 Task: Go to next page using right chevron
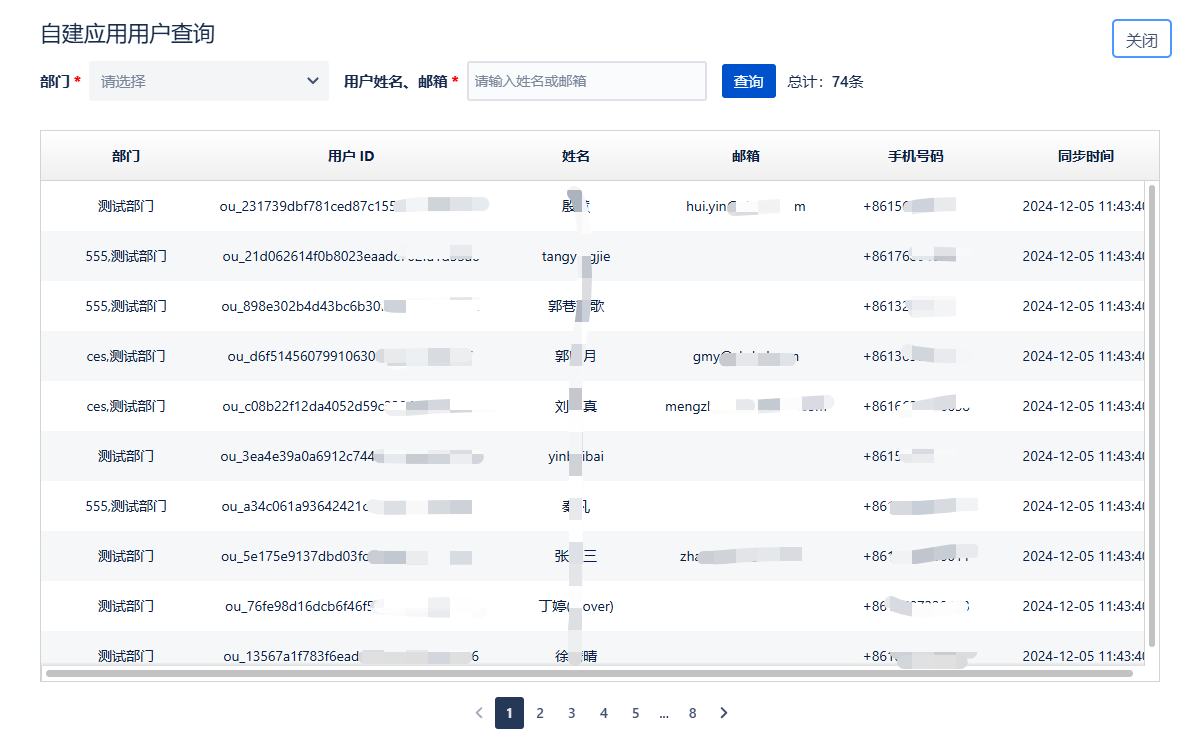(x=723, y=712)
